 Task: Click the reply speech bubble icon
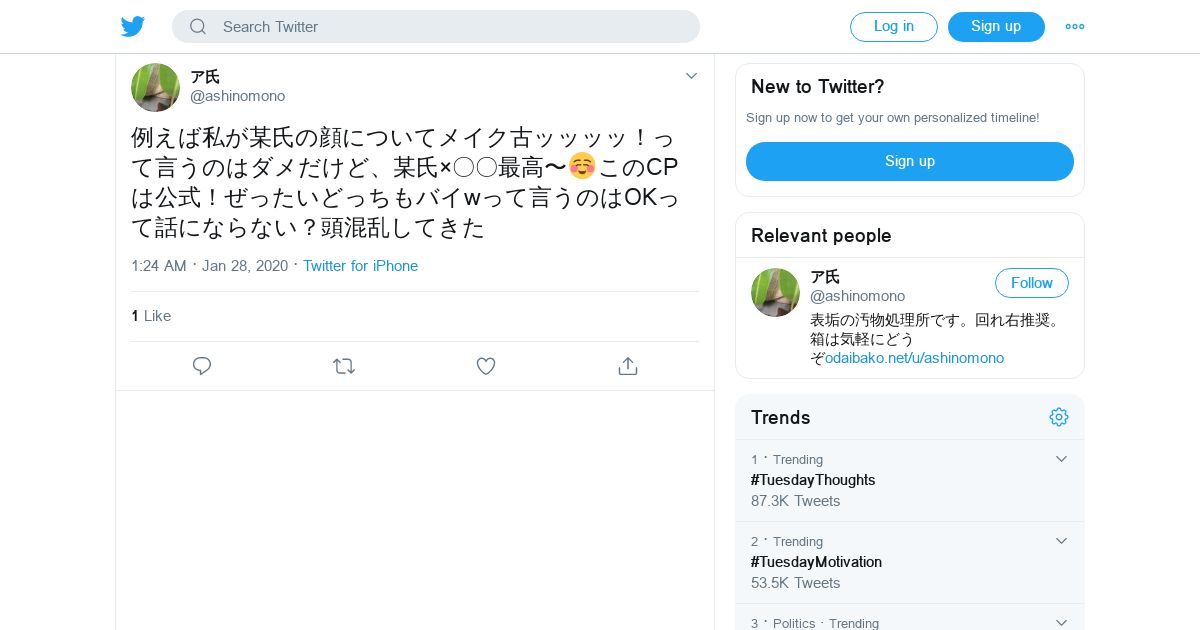202,366
